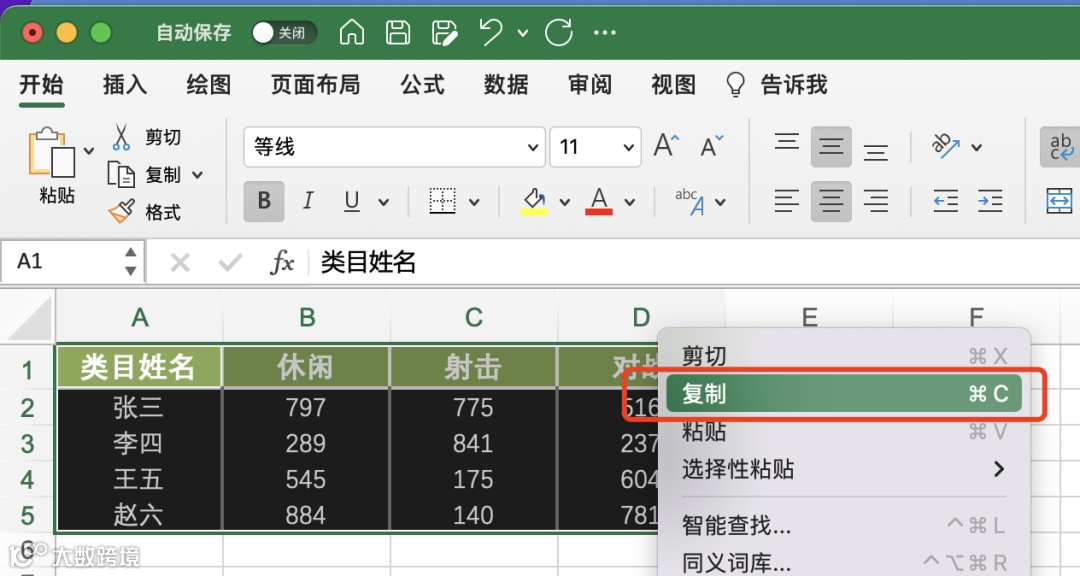The width and height of the screenshot is (1080, 576).
Task: Redo with the circular arrow icon
Action: (x=559, y=32)
